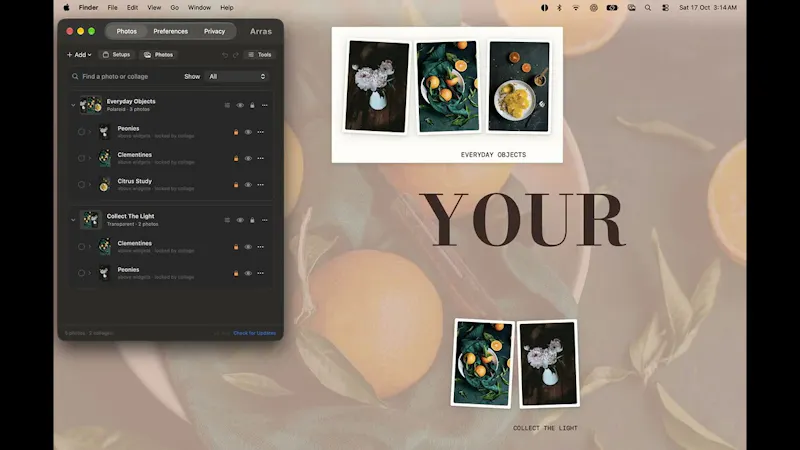Select the radio circle for Peonies under Everyday Objects
The image size is (800, 450).
tap(81, 132)
